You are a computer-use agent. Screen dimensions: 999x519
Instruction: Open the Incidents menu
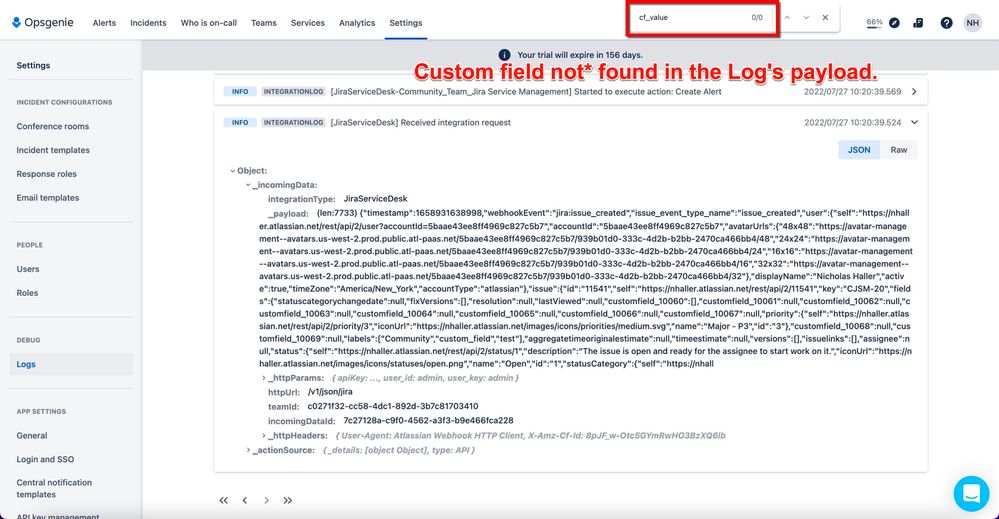click(148, 23)
